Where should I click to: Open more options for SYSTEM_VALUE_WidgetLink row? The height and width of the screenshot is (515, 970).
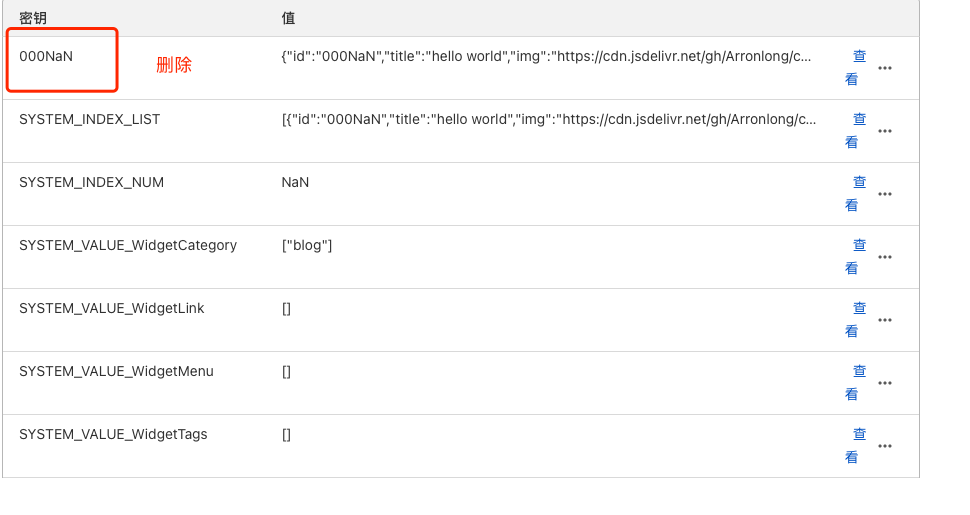[x=885, y=320]
